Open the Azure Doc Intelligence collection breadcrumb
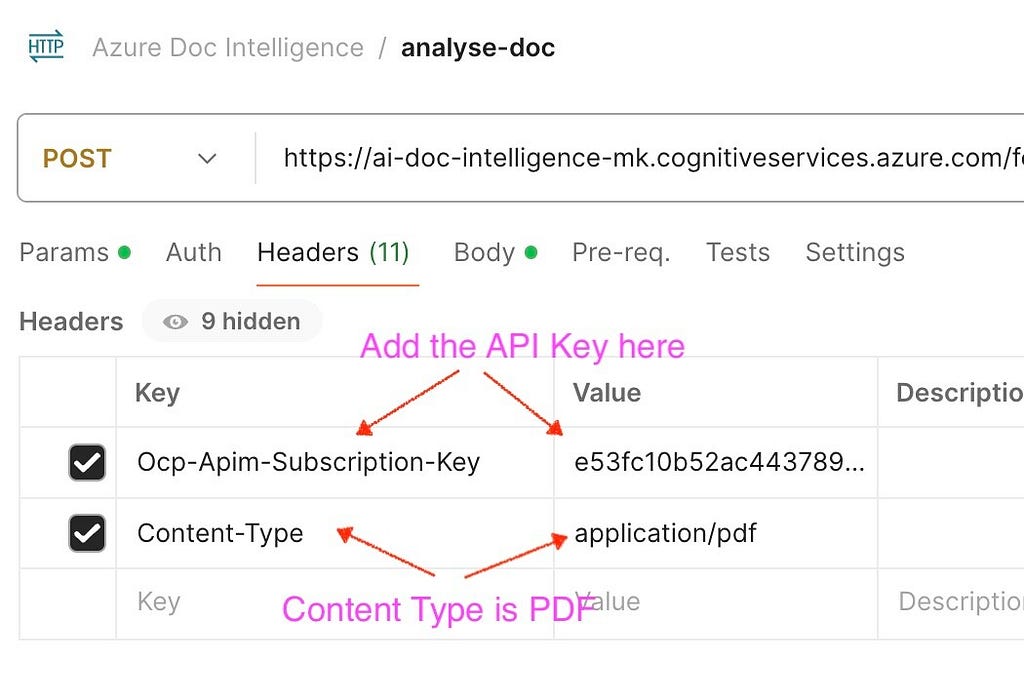This screenshot has width=1024, height=690. tap(228, 48)
